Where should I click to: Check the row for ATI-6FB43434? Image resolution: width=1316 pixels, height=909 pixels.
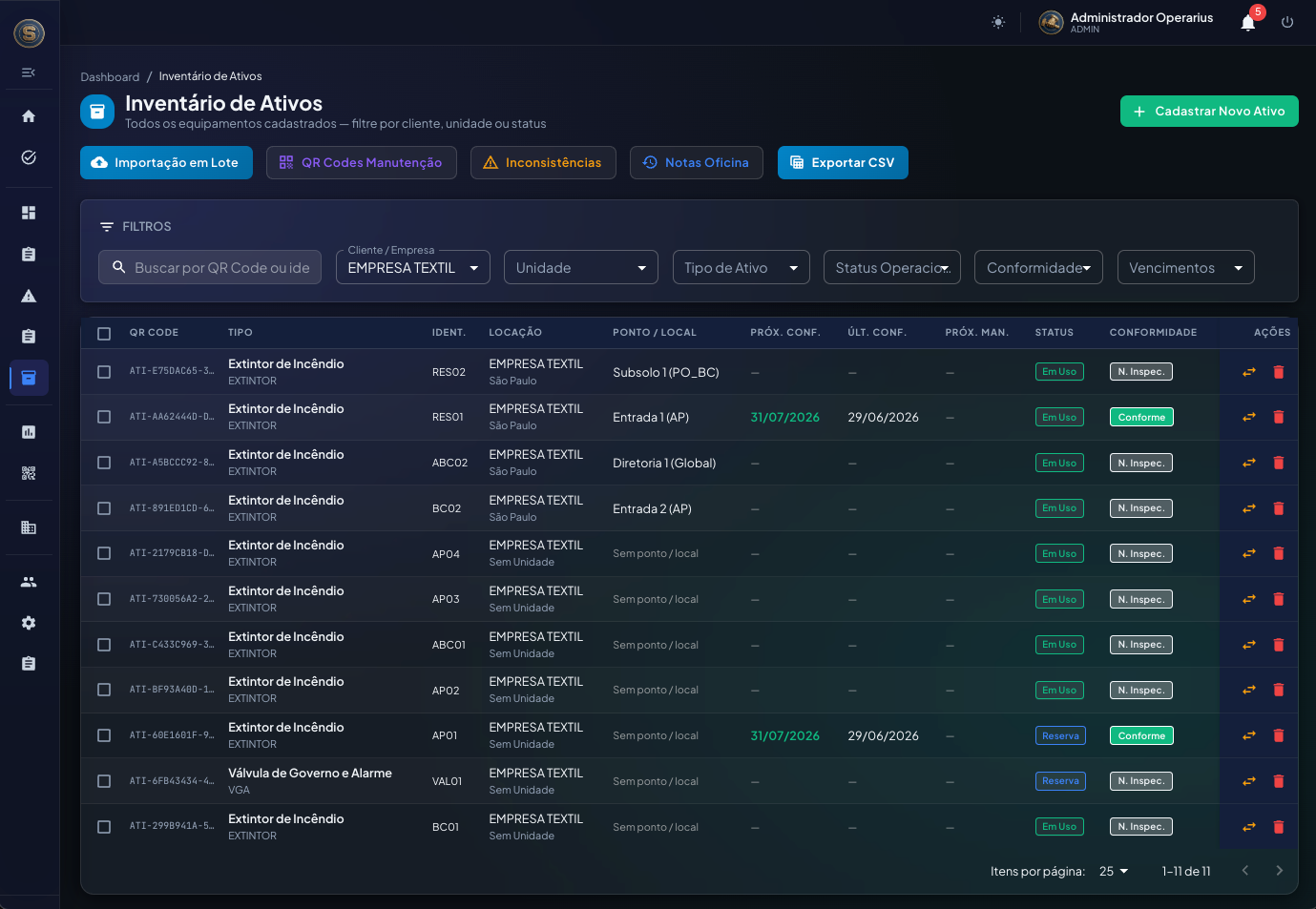click(104, 781)
